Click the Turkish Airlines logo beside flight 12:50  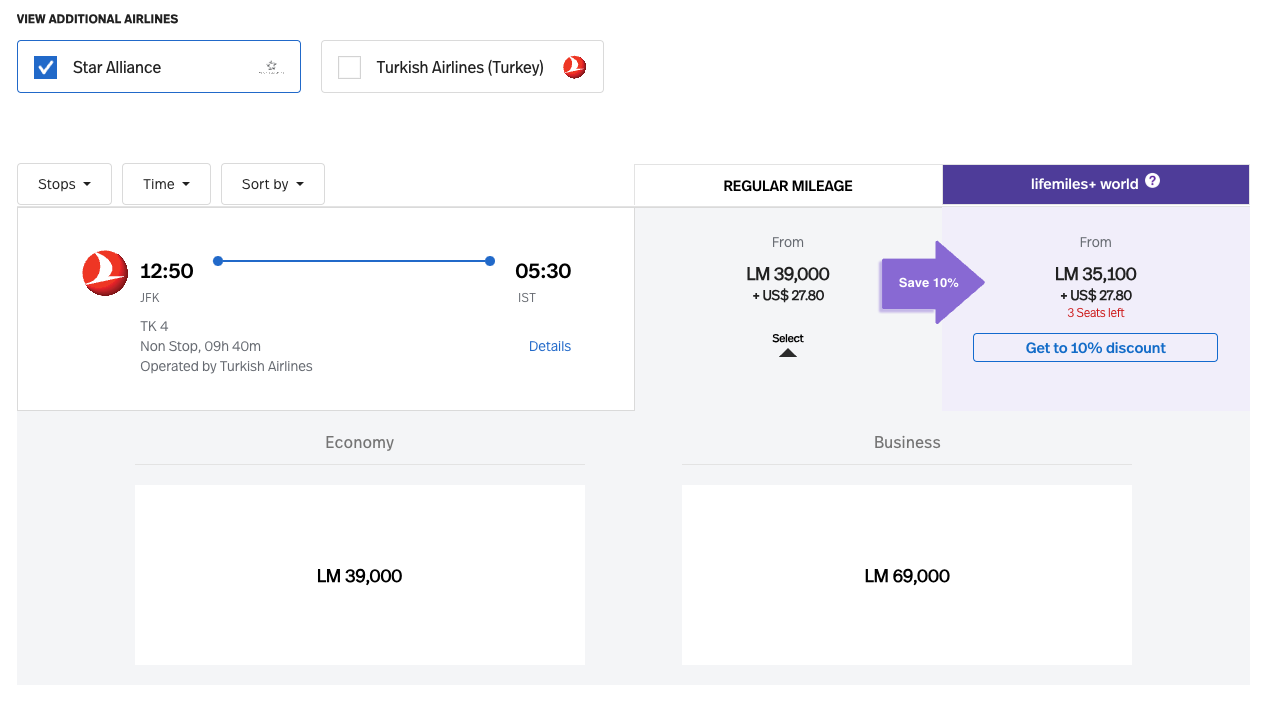coord(105,273)
